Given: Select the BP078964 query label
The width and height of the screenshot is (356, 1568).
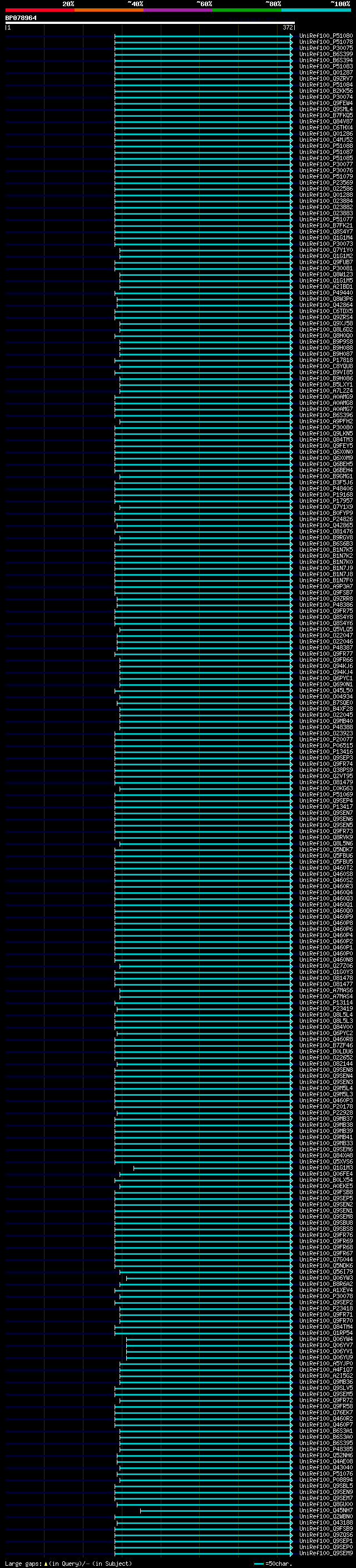Looking at the screenshot, I should point(21,18).
